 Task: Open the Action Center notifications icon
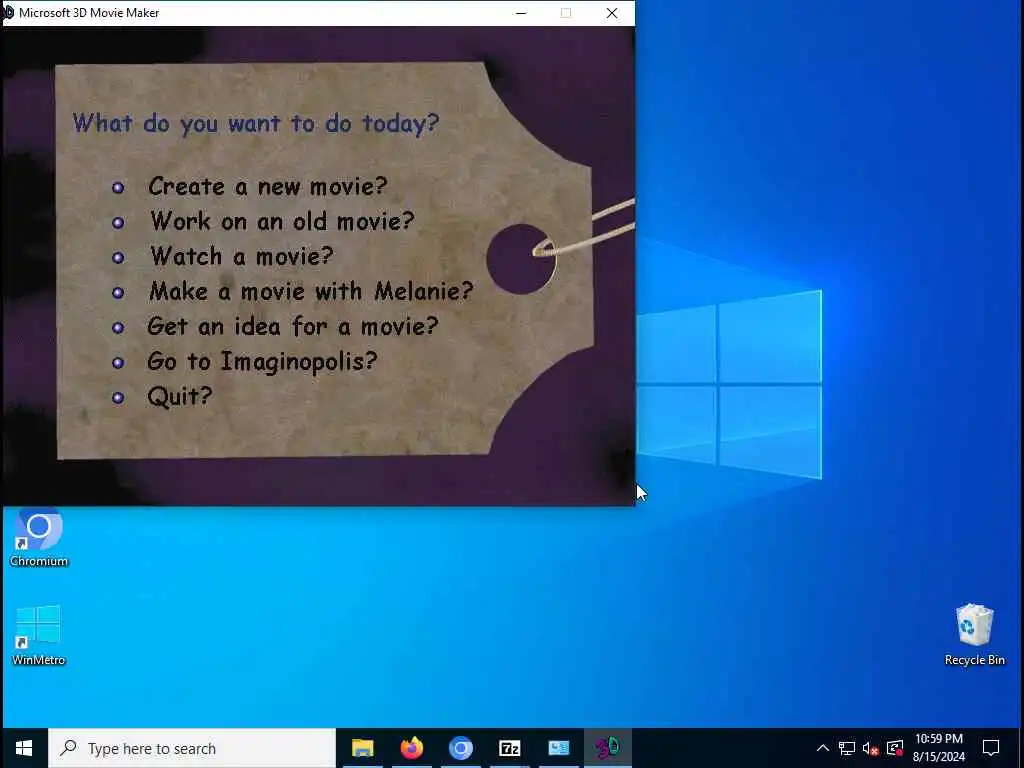tap(991, 748)
